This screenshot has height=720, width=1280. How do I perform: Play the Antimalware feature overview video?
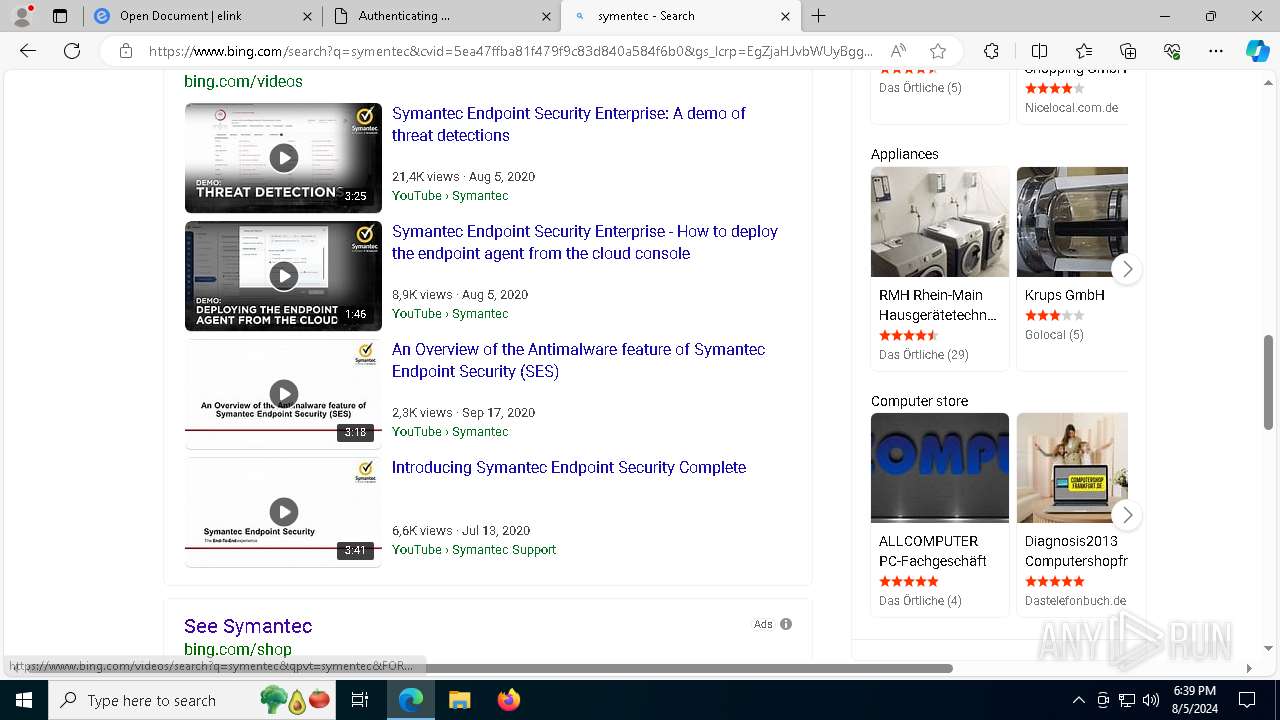(x=283, y=394)
